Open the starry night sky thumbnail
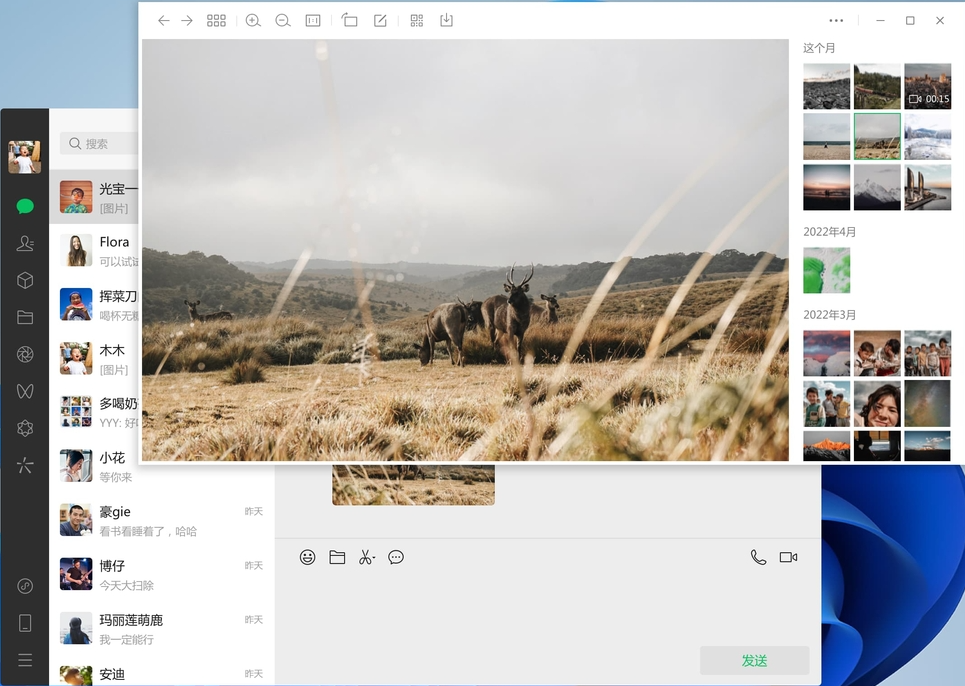 pyautogui.click(x=927, y=404)
